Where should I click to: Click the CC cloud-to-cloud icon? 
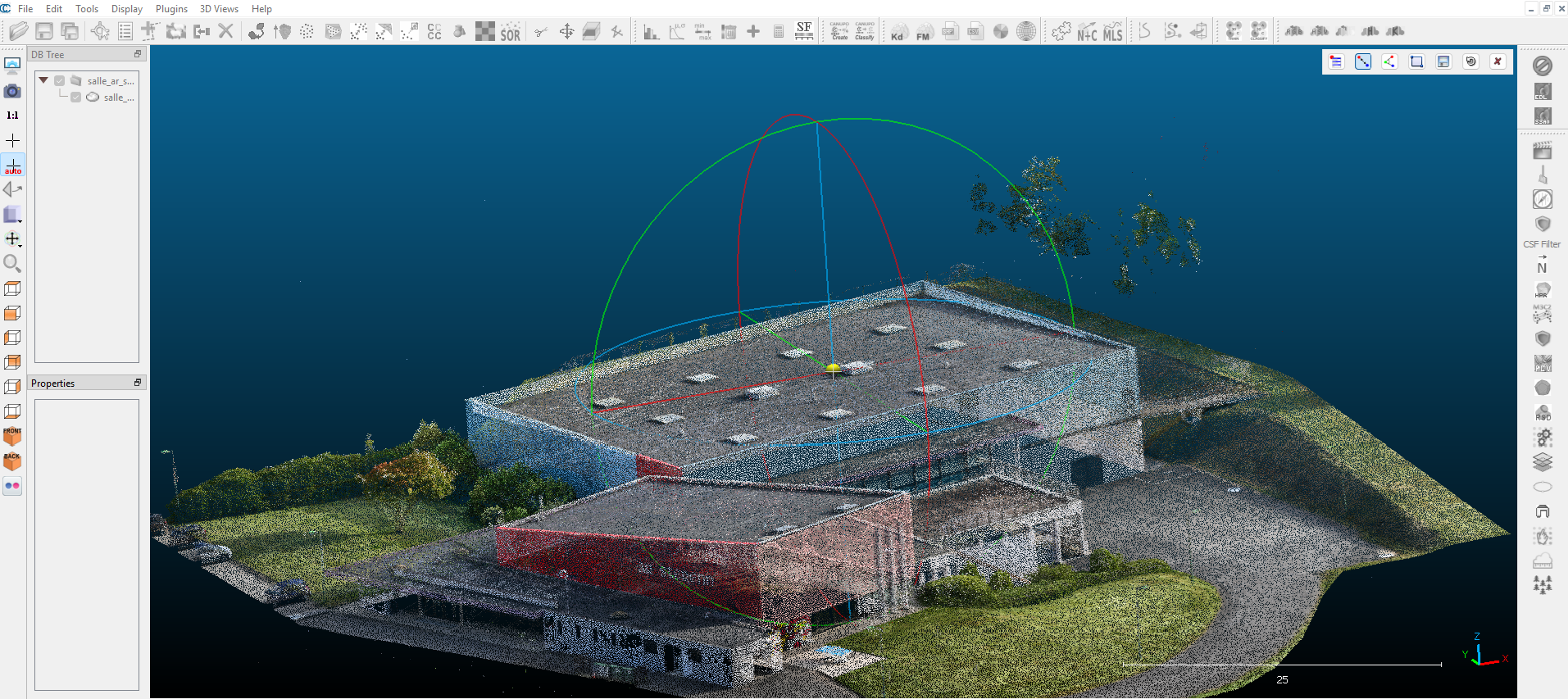(x=434, y=31)
